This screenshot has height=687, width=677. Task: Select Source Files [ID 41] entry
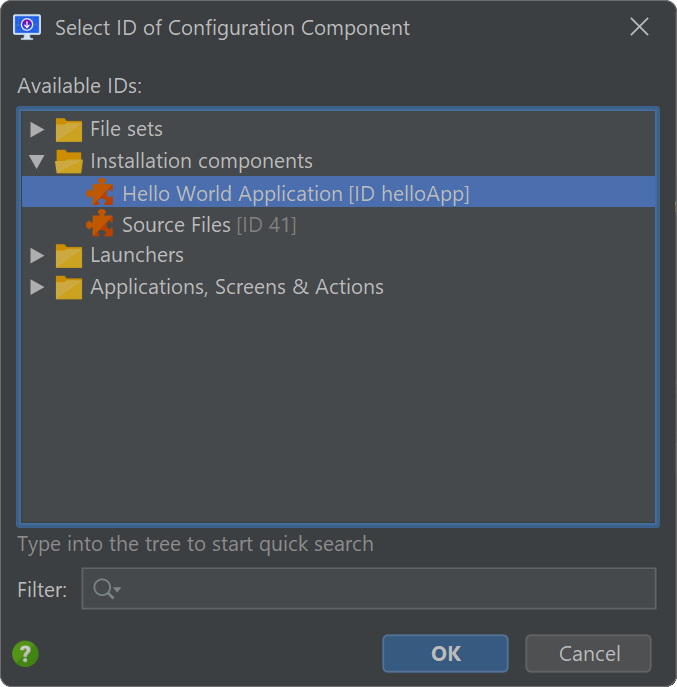[x=209, y=225]
